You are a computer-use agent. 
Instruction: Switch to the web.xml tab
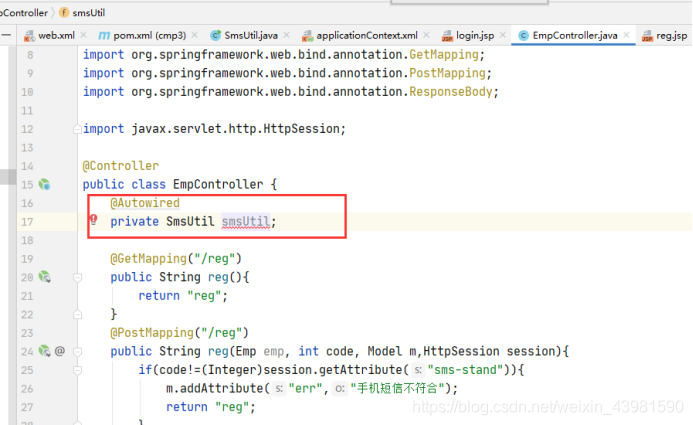pos(56,35)
